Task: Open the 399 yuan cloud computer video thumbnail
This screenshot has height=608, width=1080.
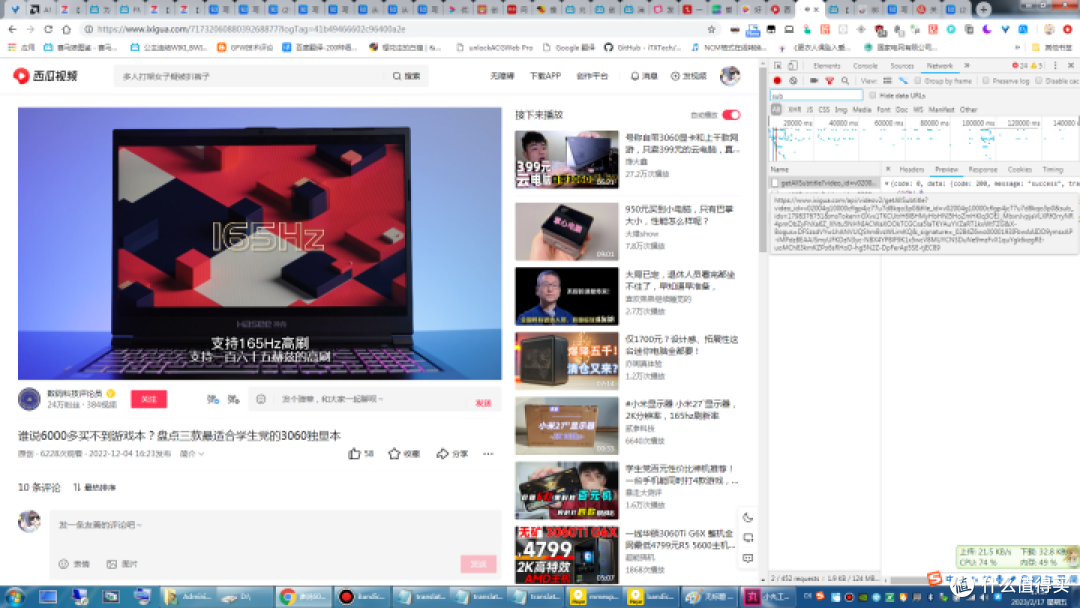Action: (566, 159)
